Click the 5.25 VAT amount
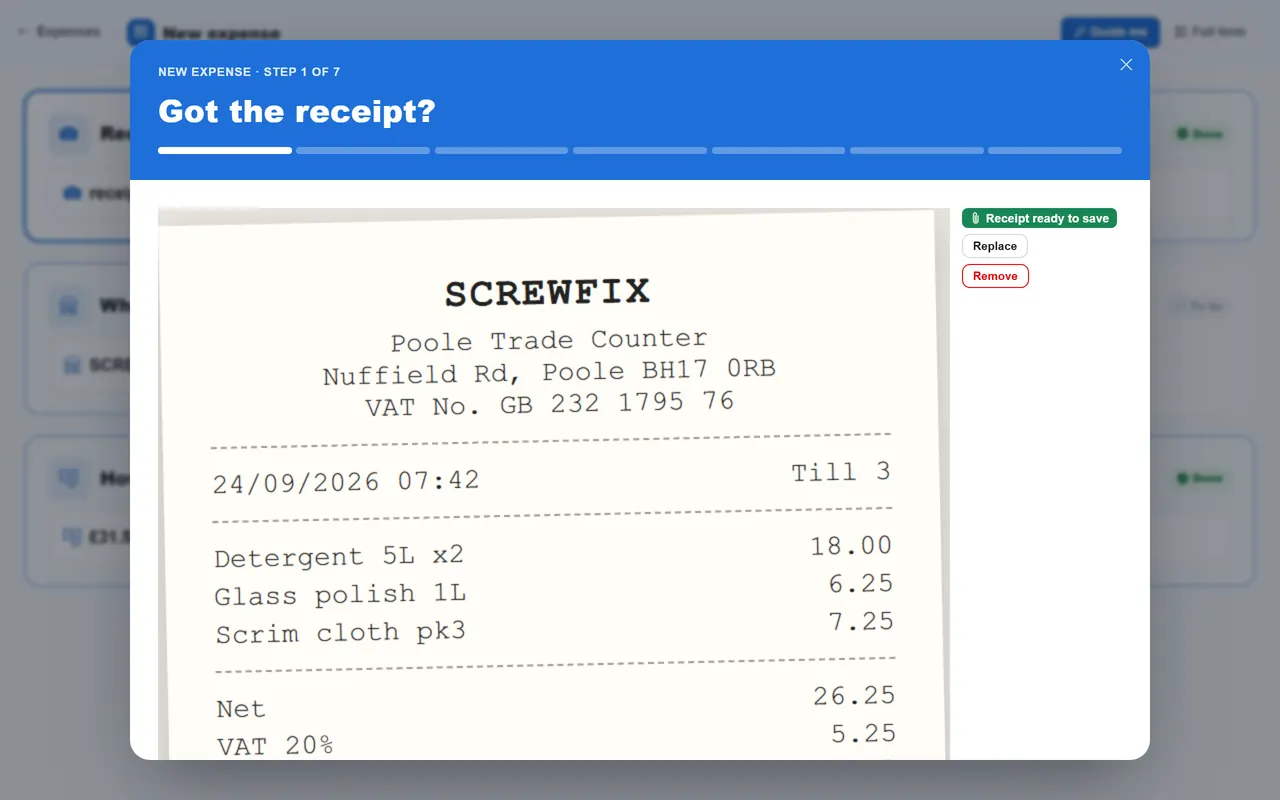1280x800 pixels. pos(864,734)
